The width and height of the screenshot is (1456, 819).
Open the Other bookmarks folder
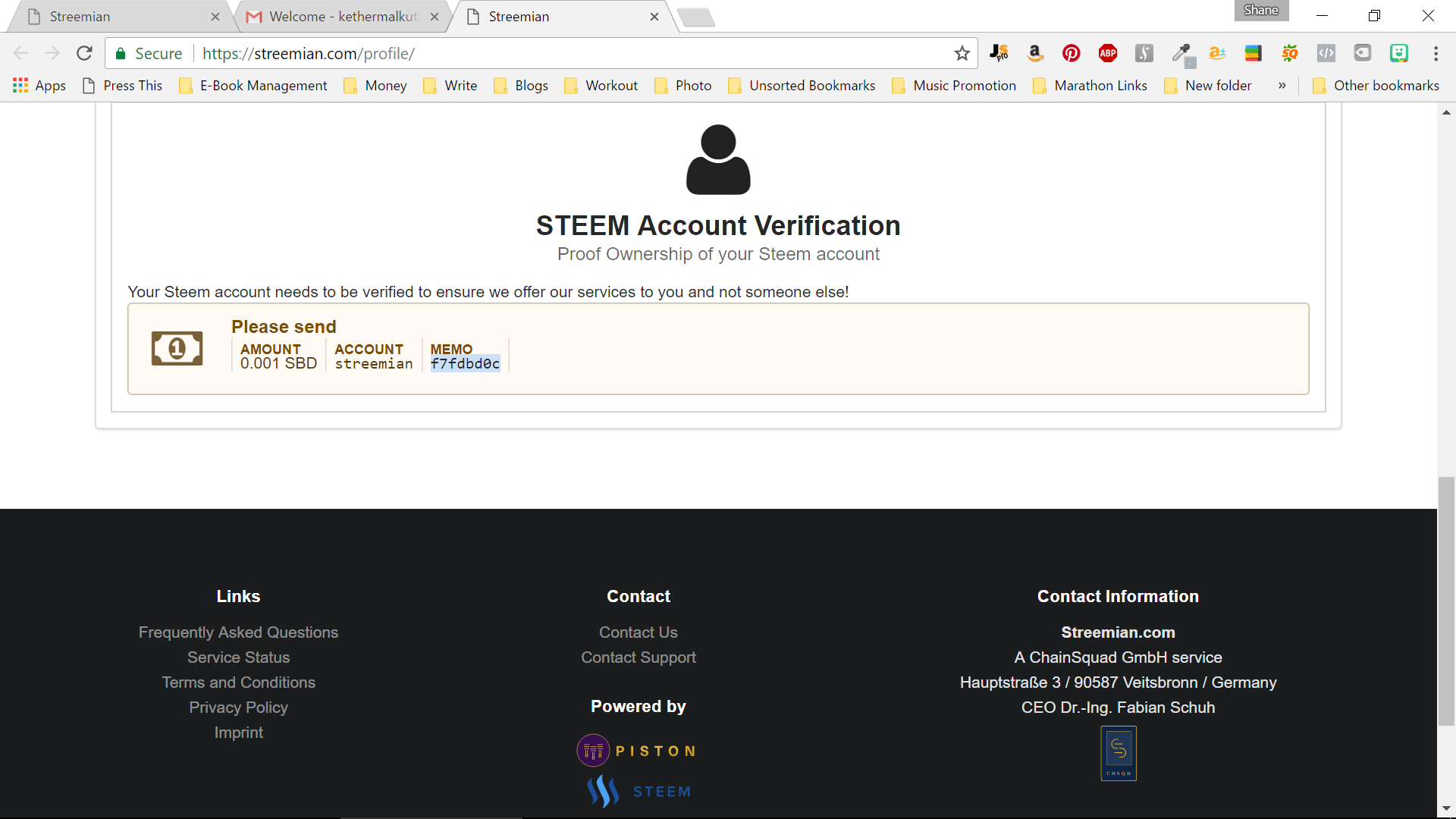[1376, 86]
